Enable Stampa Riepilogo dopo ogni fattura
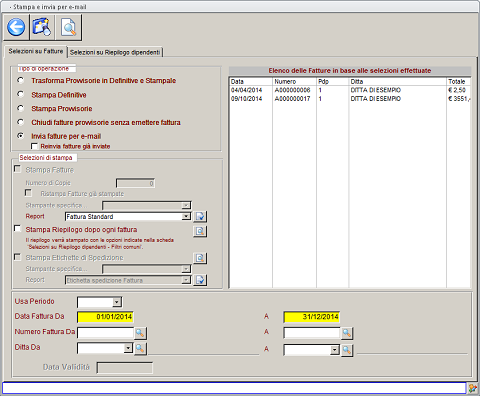480x396 pixels. (17, 228)
